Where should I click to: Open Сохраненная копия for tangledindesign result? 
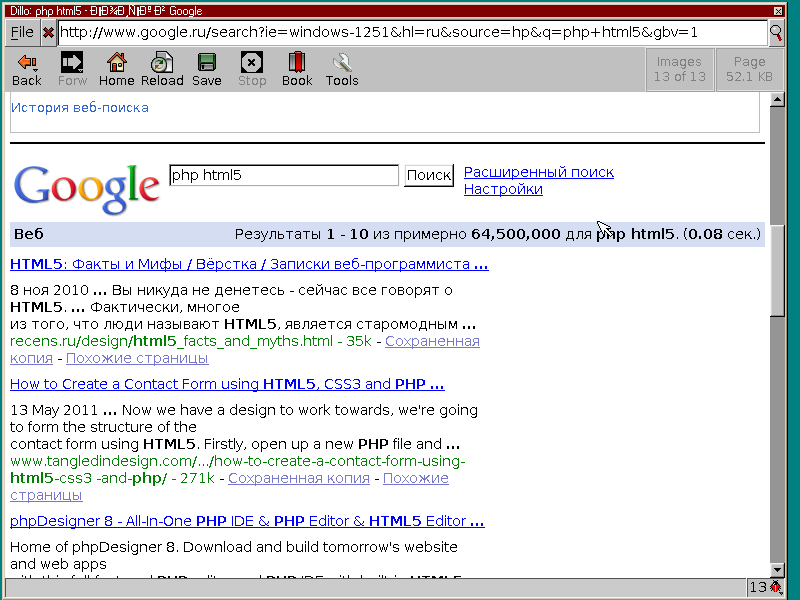[298, 479]
